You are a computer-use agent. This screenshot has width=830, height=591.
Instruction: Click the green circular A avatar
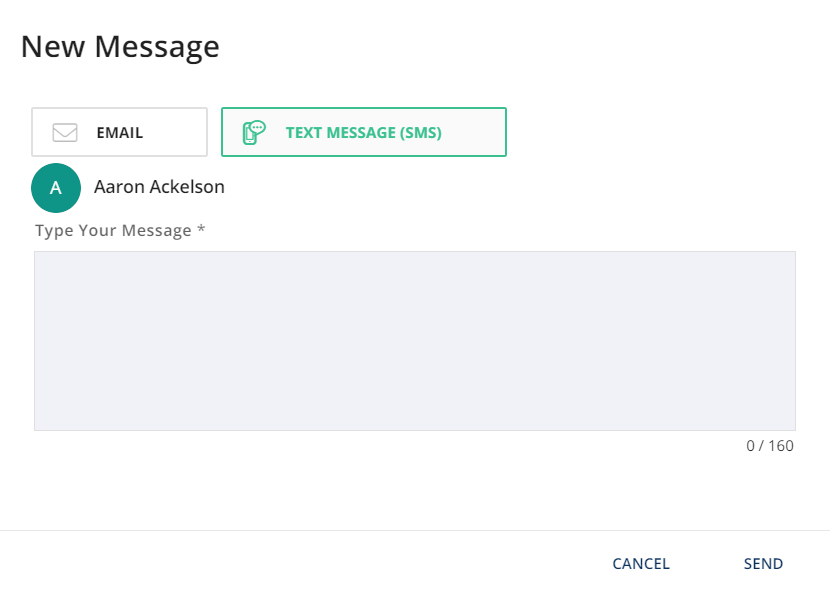point(56,188)
